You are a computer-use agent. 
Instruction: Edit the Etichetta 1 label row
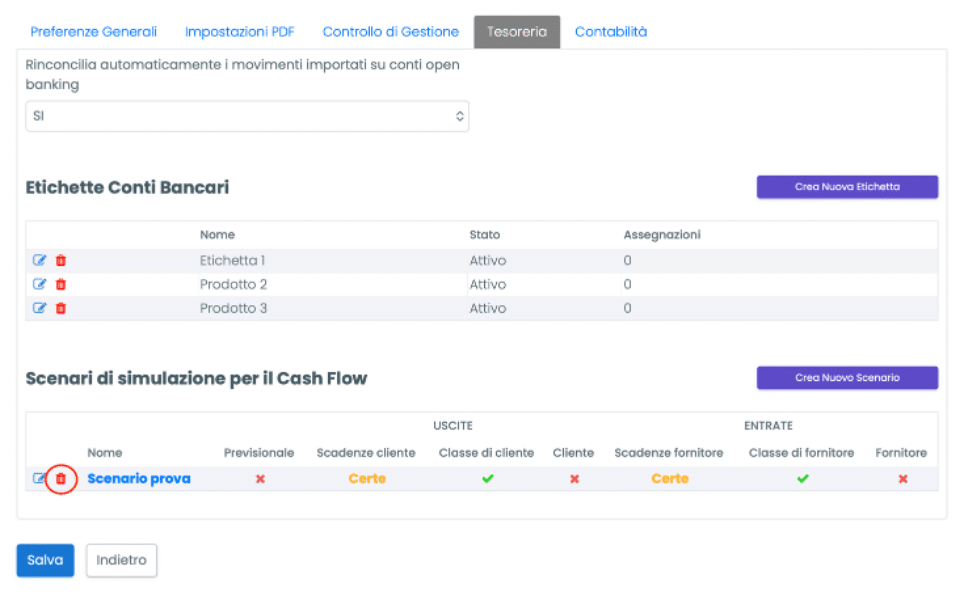pos(39,261)
